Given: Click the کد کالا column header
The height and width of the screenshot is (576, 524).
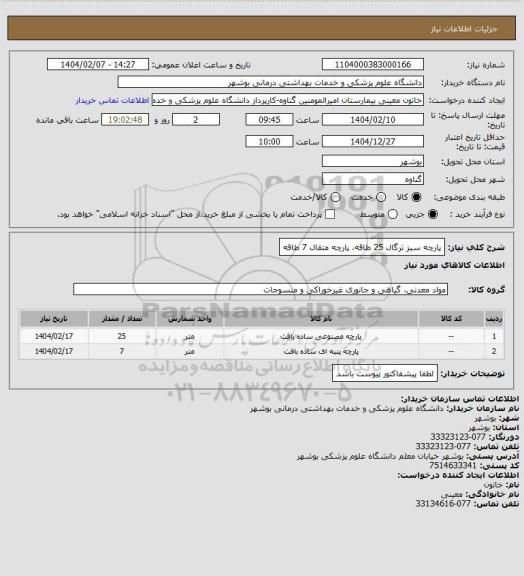Looking at the screenshot, I should click(451, 318).
